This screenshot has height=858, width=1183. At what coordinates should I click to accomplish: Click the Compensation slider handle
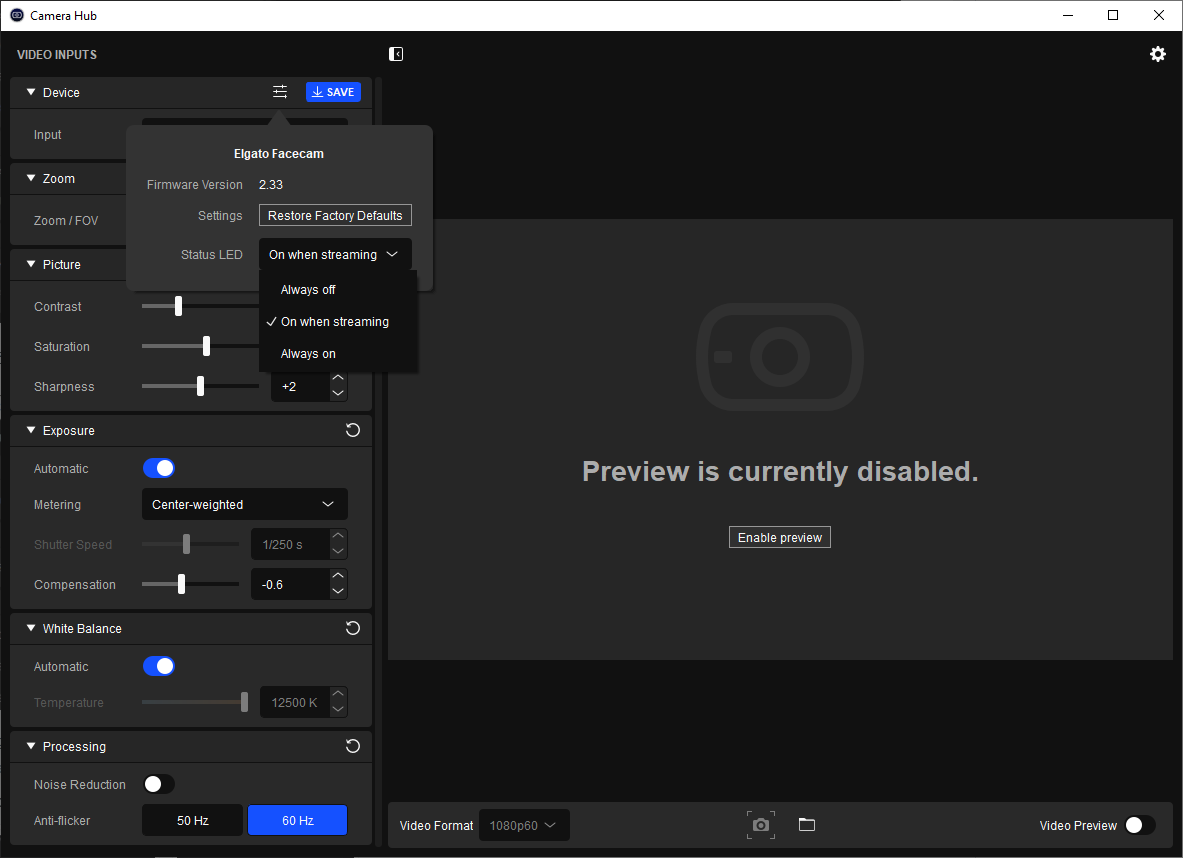[x=181, y=584]
